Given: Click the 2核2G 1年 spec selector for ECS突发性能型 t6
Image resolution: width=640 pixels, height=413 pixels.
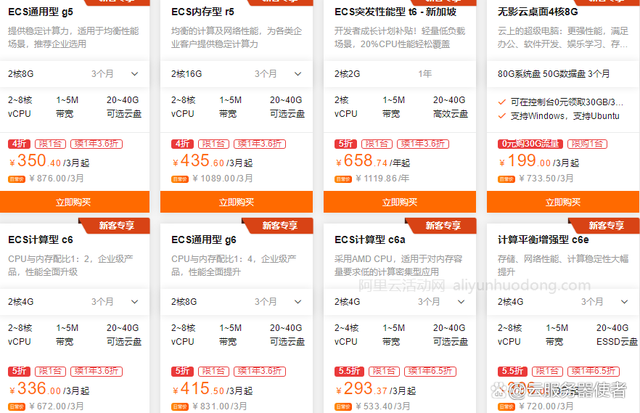Looking at the screenshot, I should click(400, 74).
